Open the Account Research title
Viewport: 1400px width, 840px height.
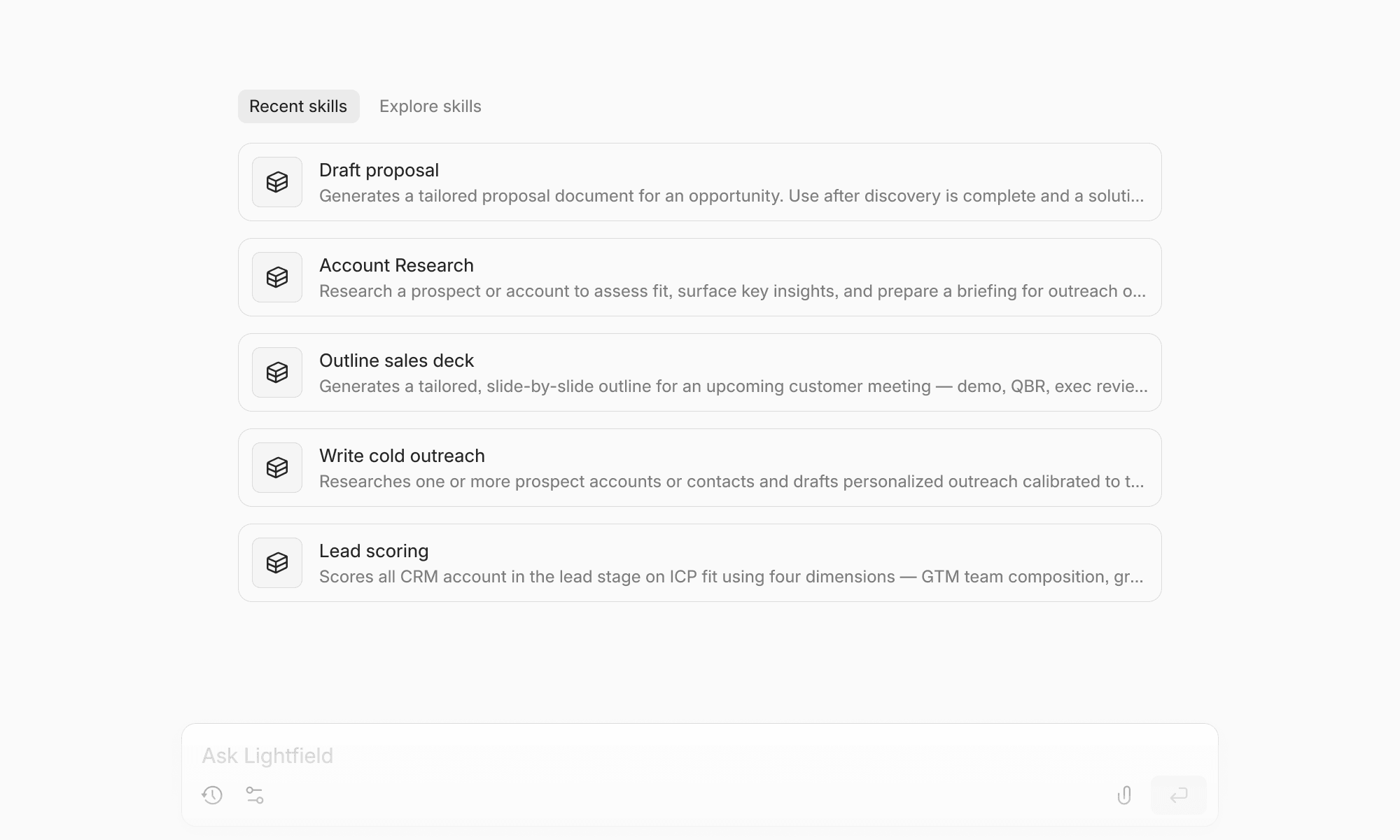pyautogui.click(x=396, y=265)
